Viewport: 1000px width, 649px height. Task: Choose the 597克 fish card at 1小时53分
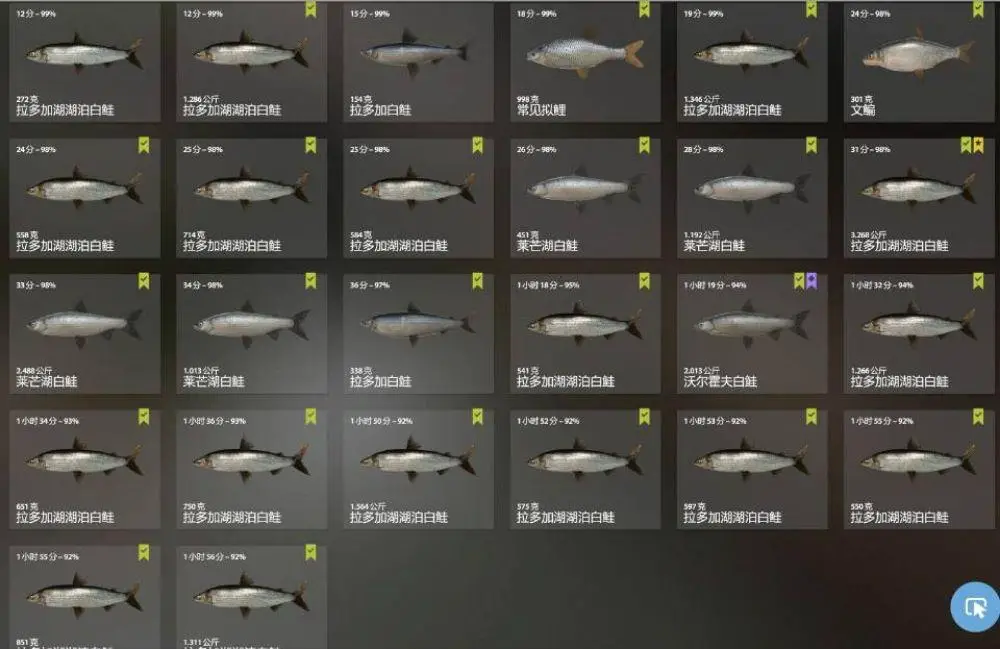click(752, 470)
